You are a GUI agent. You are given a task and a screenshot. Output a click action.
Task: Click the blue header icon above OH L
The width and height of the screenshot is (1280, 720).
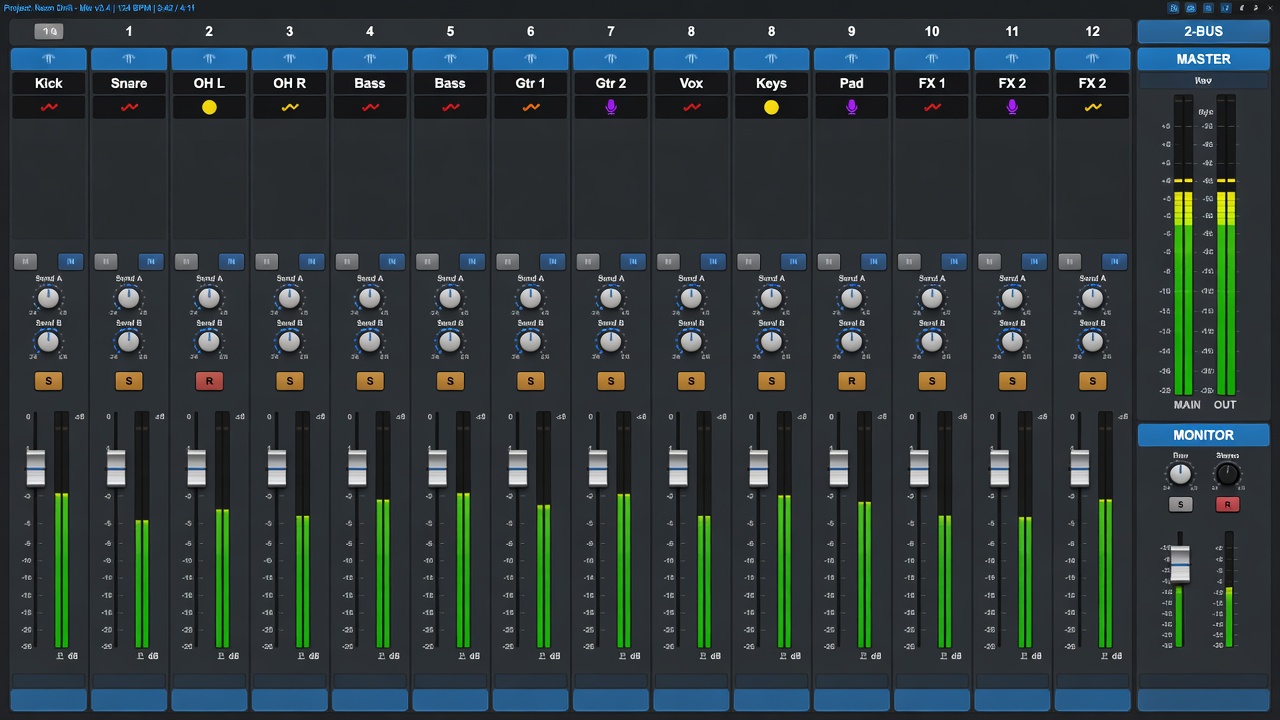[x=209, y=59]
